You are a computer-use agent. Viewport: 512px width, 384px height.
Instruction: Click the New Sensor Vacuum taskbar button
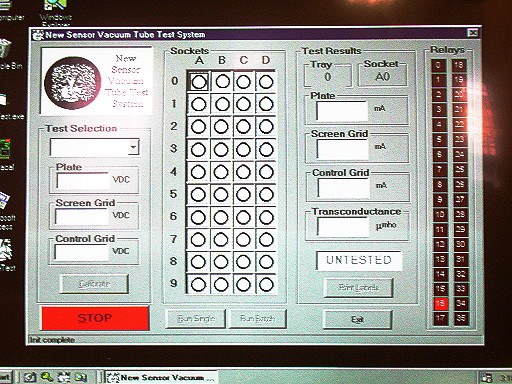pos(161,378)
